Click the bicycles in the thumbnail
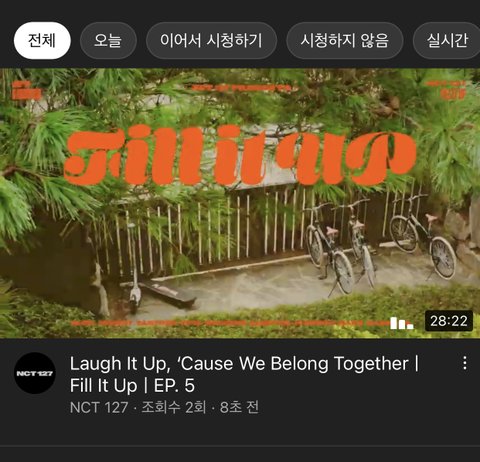The width and height of the screenshot is (480, 462). click(x=380, y=245)
